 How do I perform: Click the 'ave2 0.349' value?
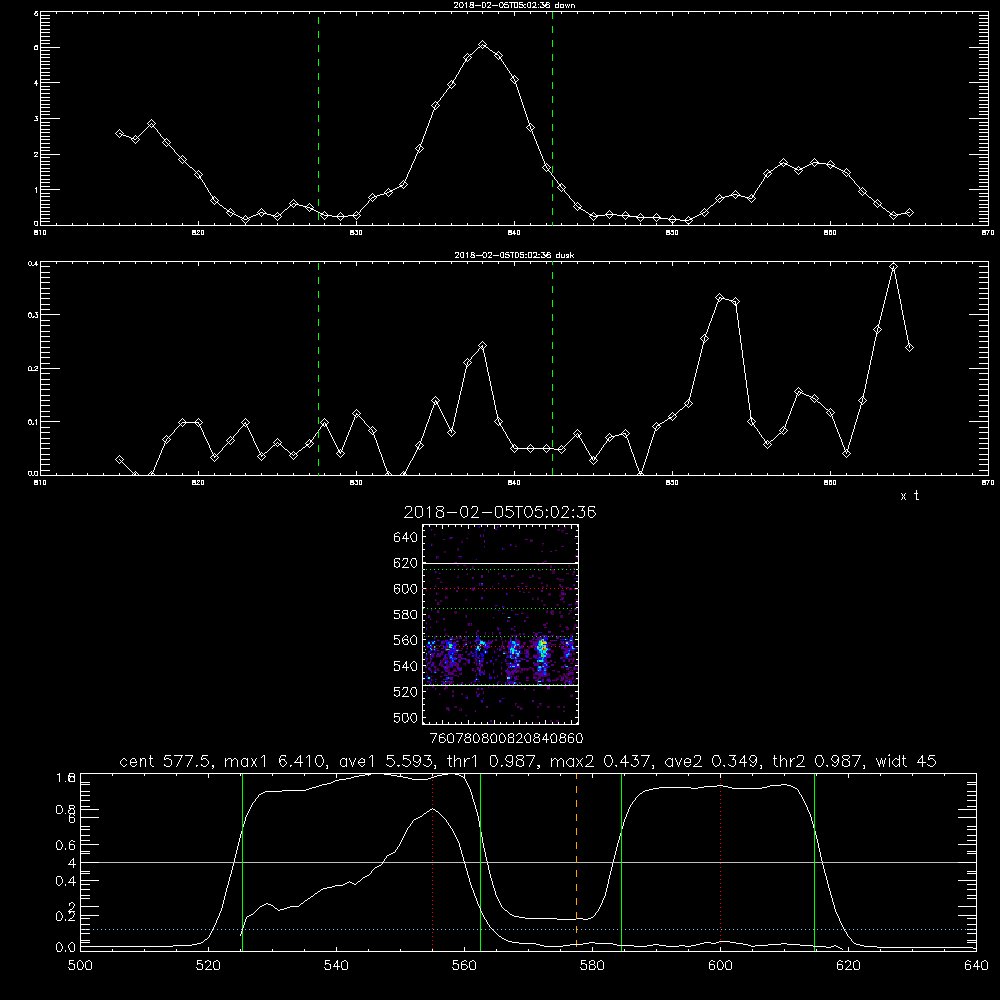point(710,761)
